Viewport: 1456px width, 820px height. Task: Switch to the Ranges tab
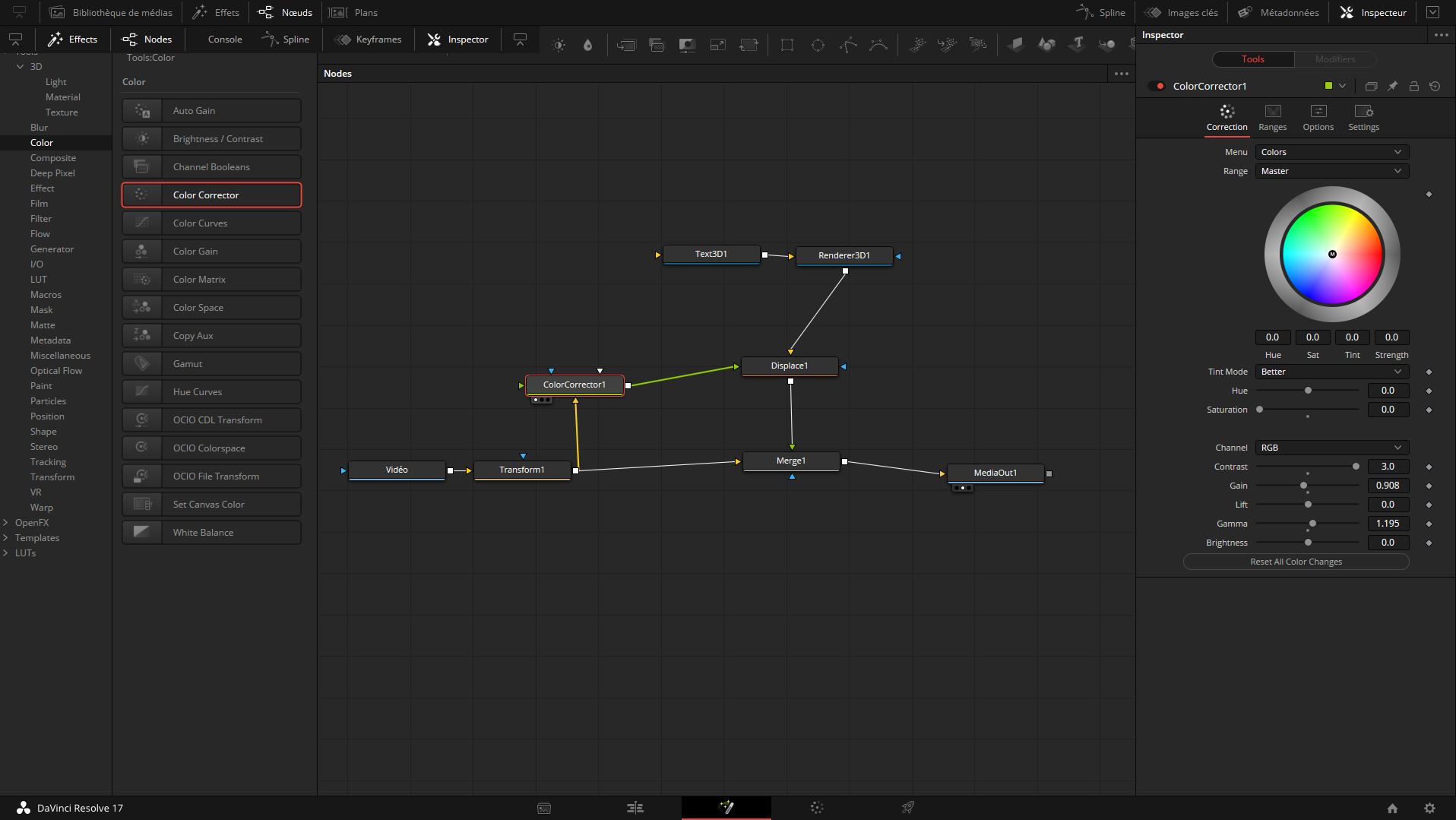click(x=1272, y=118)
